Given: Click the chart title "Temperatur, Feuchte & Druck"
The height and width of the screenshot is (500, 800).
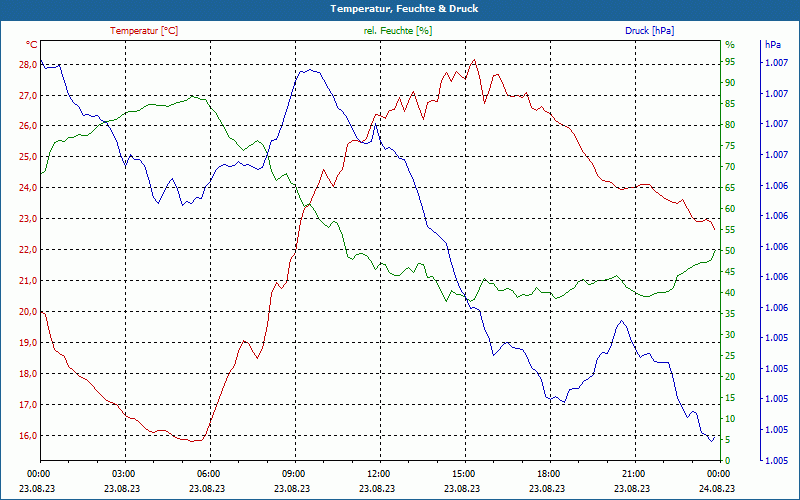Looking at the screenshot, I should coord(404,9).
